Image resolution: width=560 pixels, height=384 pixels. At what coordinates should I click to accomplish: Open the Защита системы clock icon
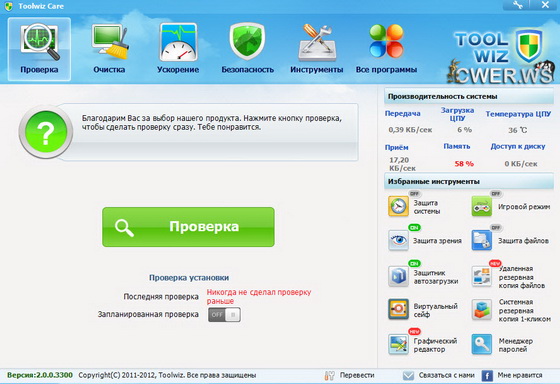coord(398,206)
